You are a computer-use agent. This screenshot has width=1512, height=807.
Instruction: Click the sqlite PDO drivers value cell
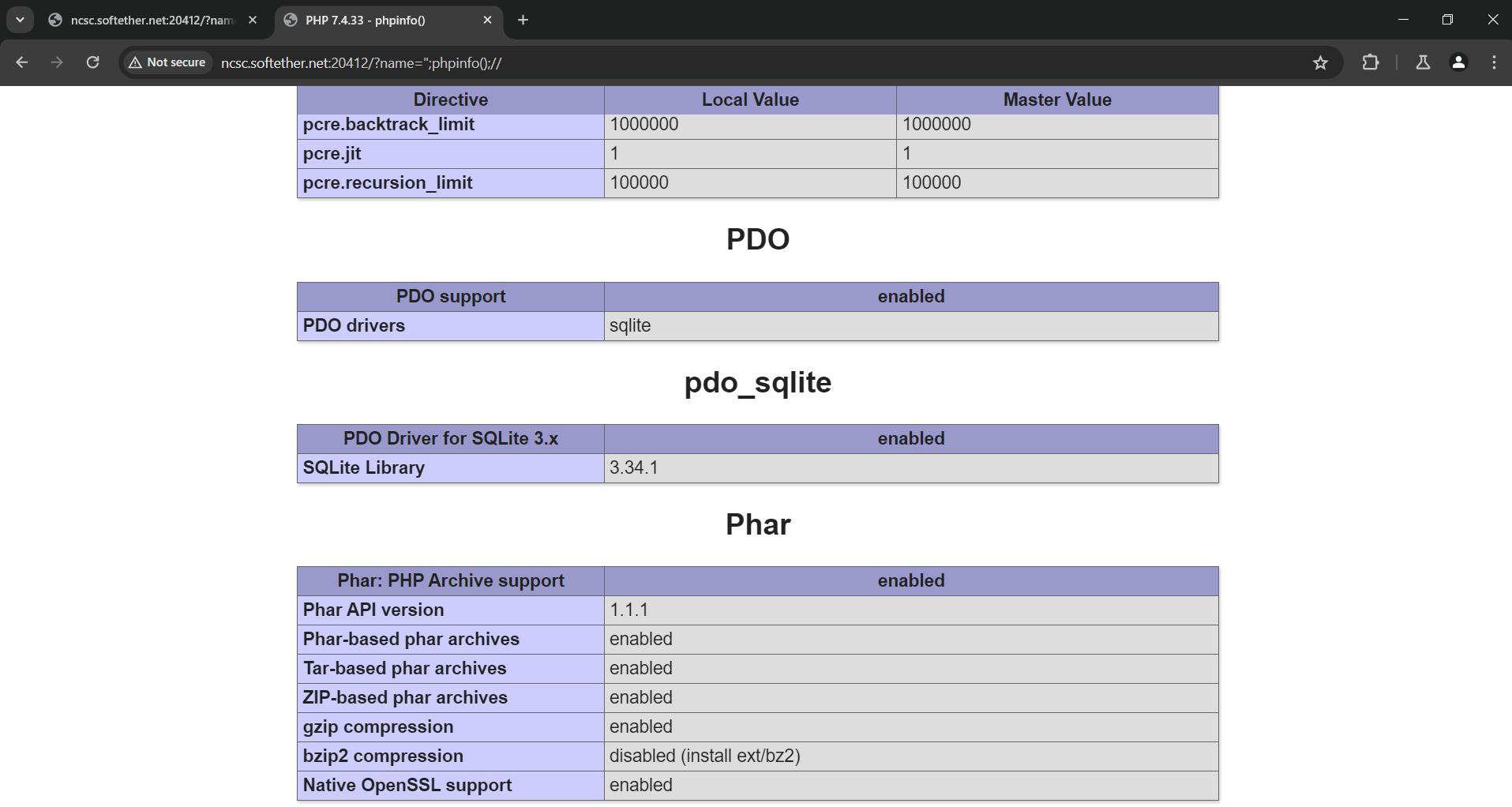click(x=910, y=326)
